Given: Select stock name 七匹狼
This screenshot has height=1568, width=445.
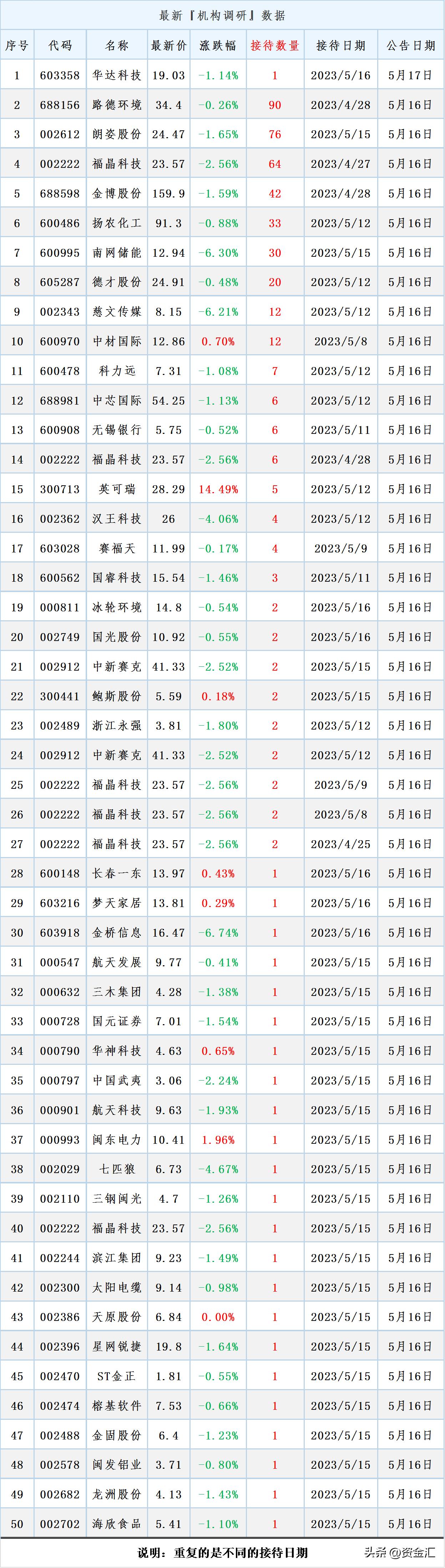Looking at the screenshot, I should click(117, 1169).
